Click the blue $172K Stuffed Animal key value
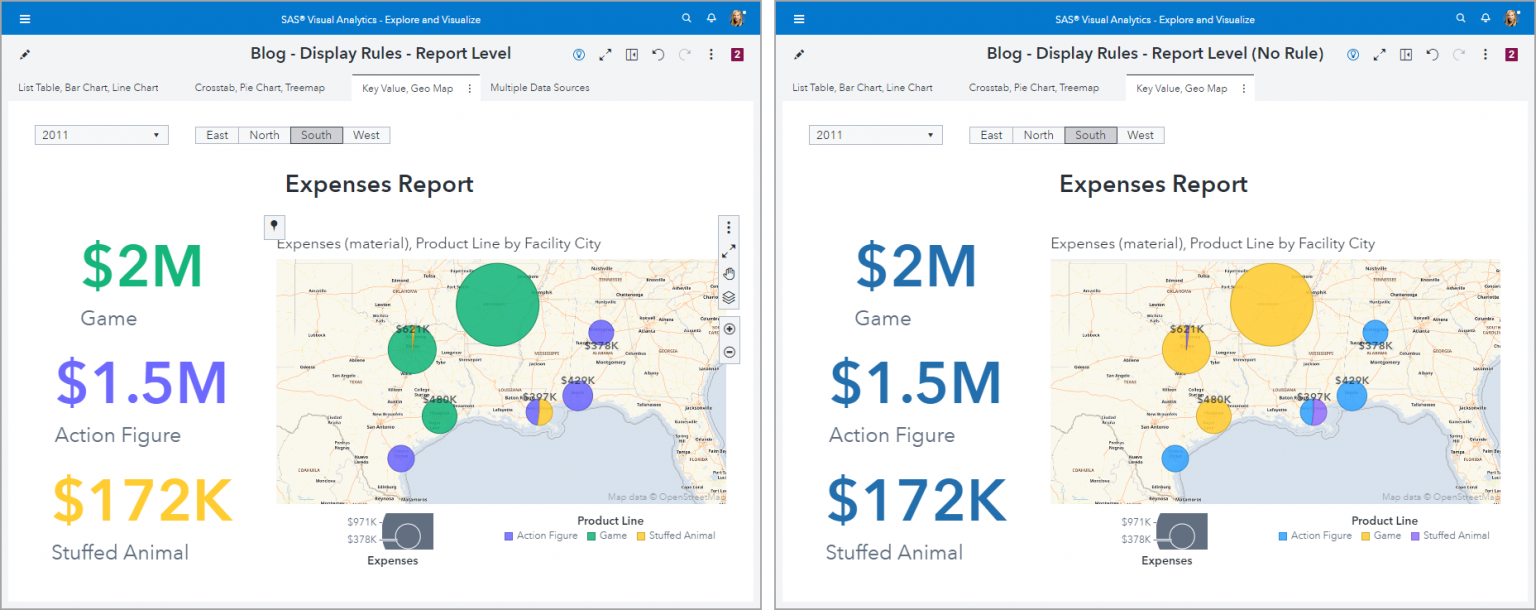 (x=916, y=500)
